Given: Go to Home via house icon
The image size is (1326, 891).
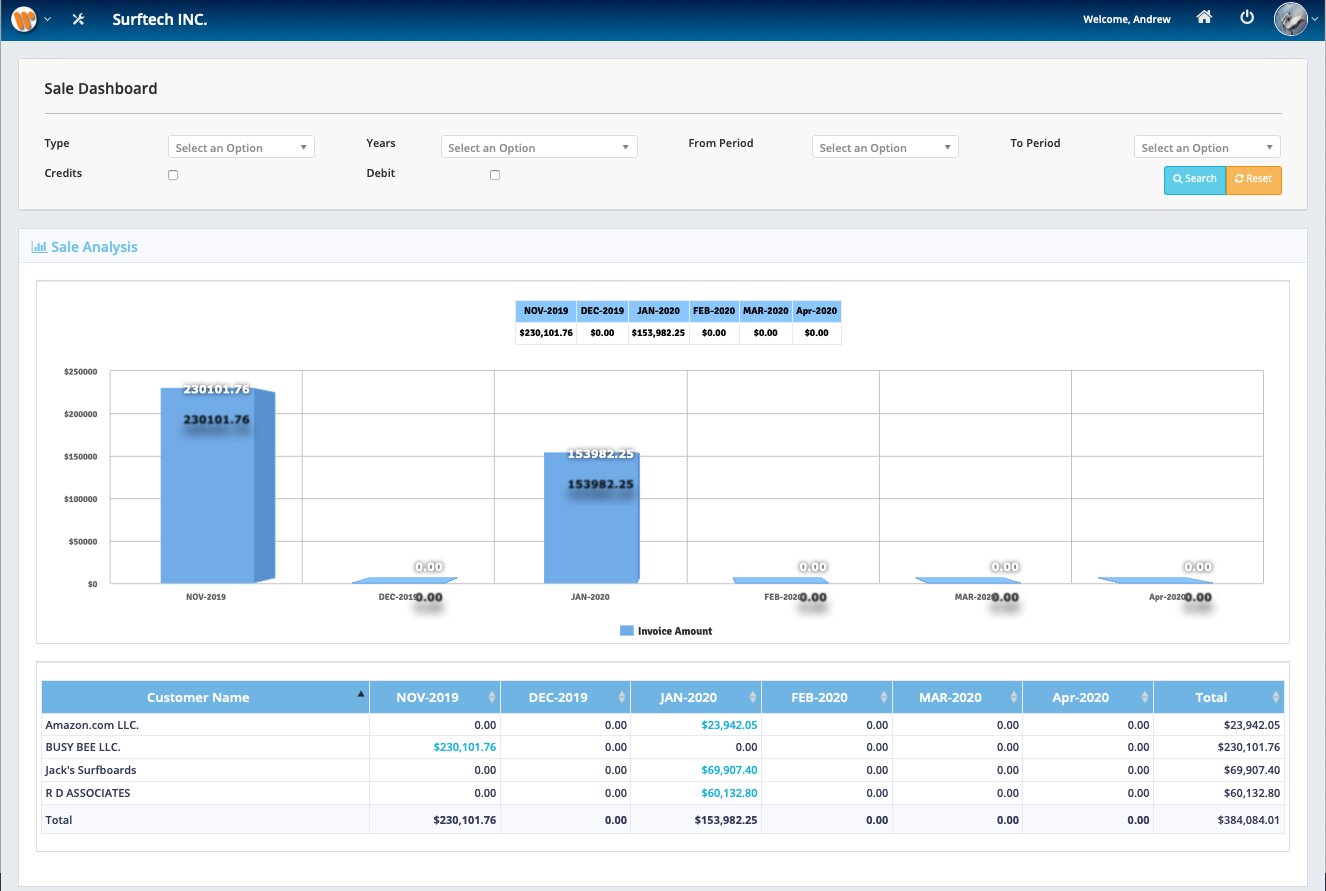Looking at the screenshot, I should pos(1205,18).
